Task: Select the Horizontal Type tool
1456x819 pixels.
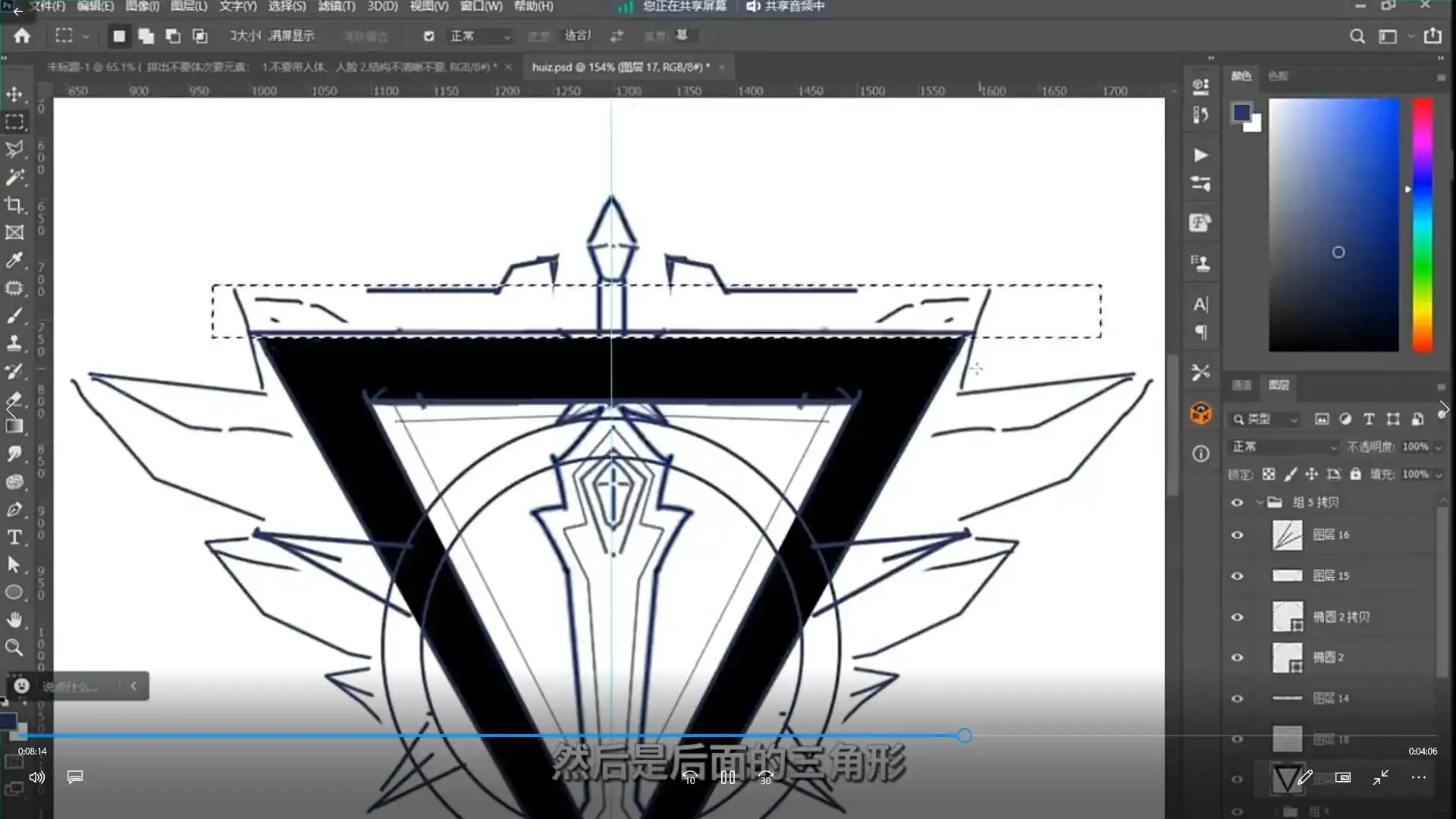Action: click(x=14, y=538)
